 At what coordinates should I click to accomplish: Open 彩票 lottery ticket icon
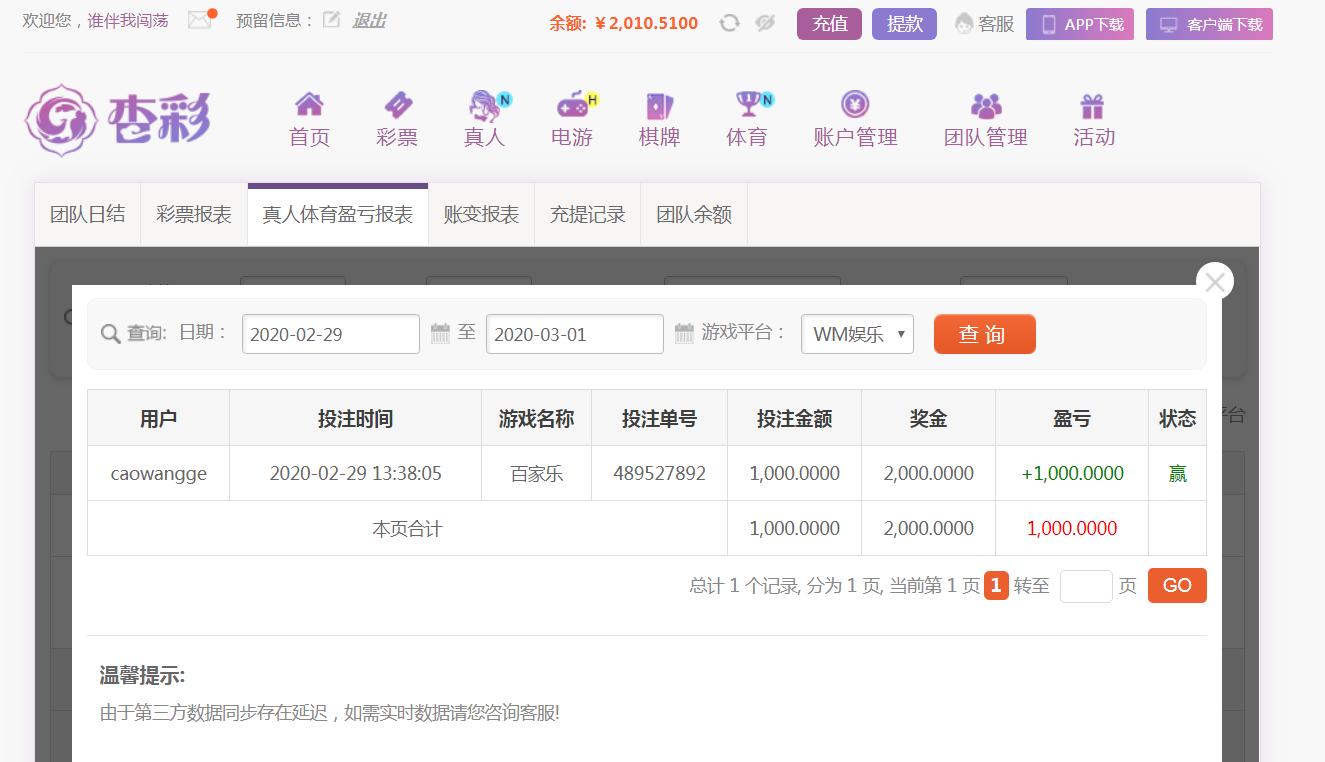[x=397, y=104]
